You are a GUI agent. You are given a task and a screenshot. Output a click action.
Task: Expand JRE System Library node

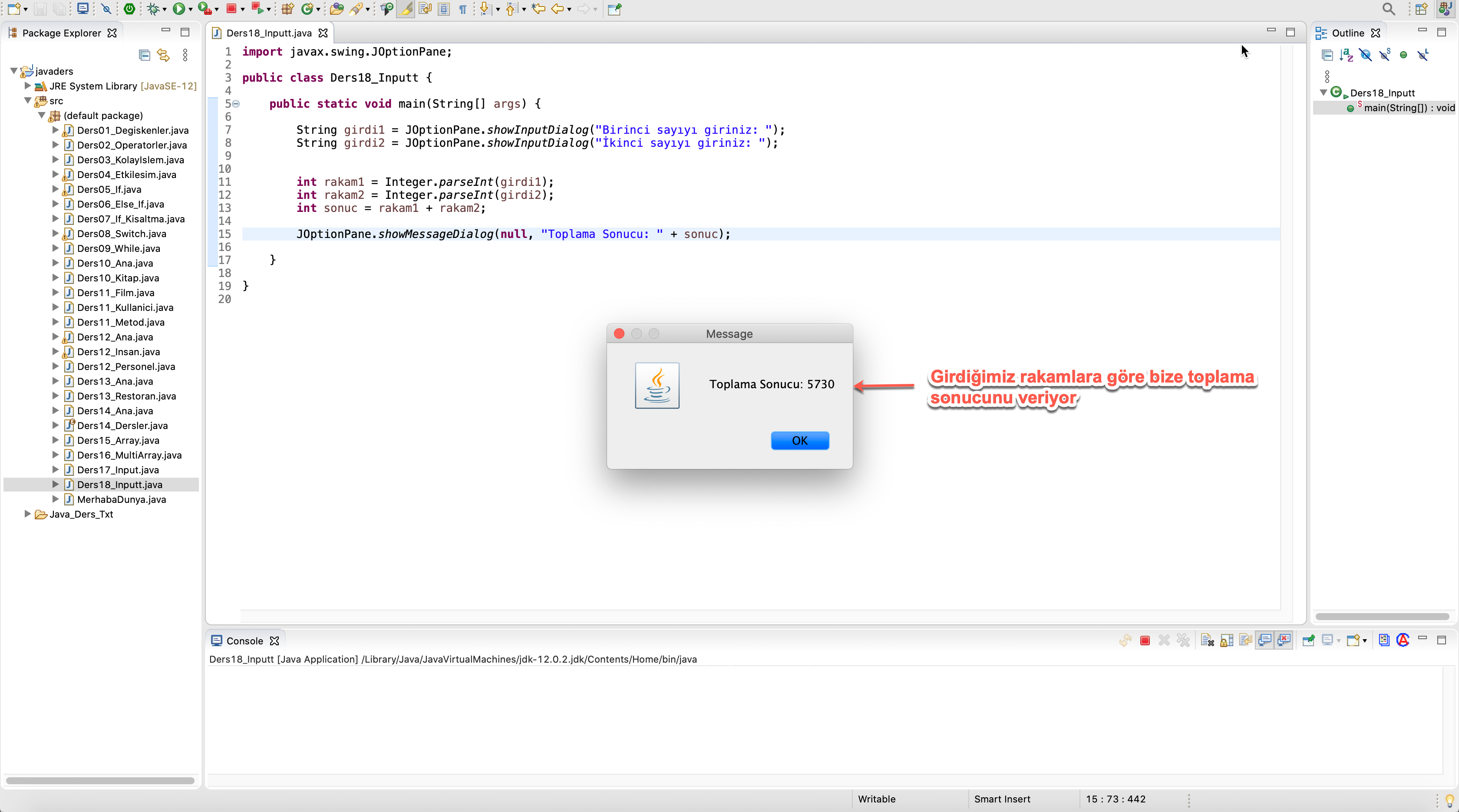(x=27, y=86)
